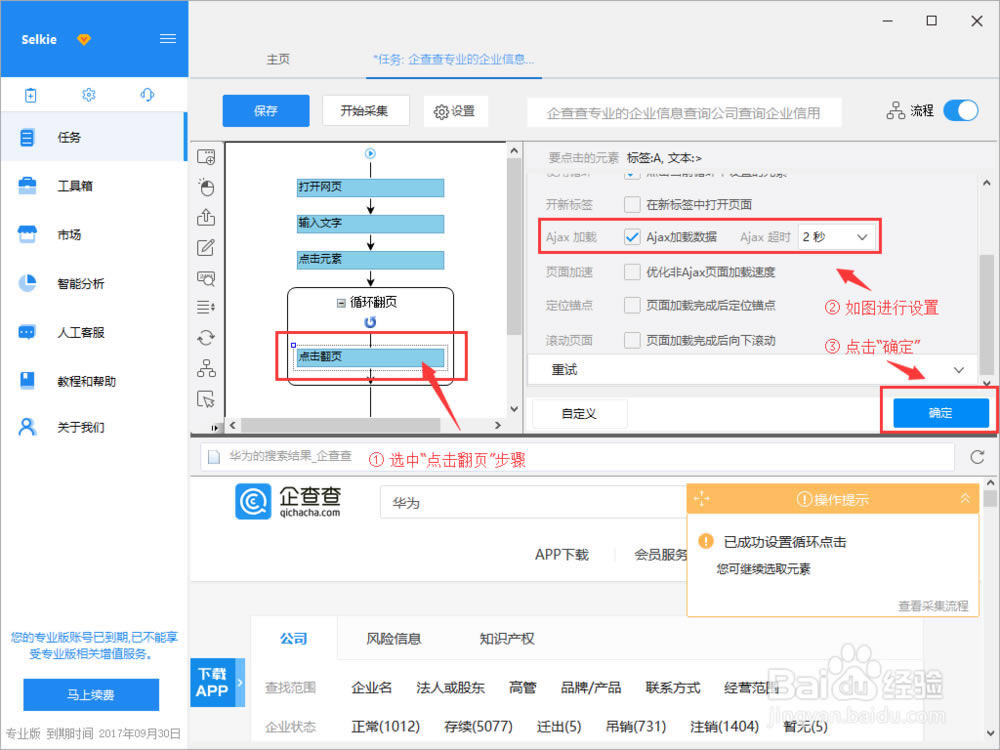Enable 在新标签中打开页面 checkbox

632,204
